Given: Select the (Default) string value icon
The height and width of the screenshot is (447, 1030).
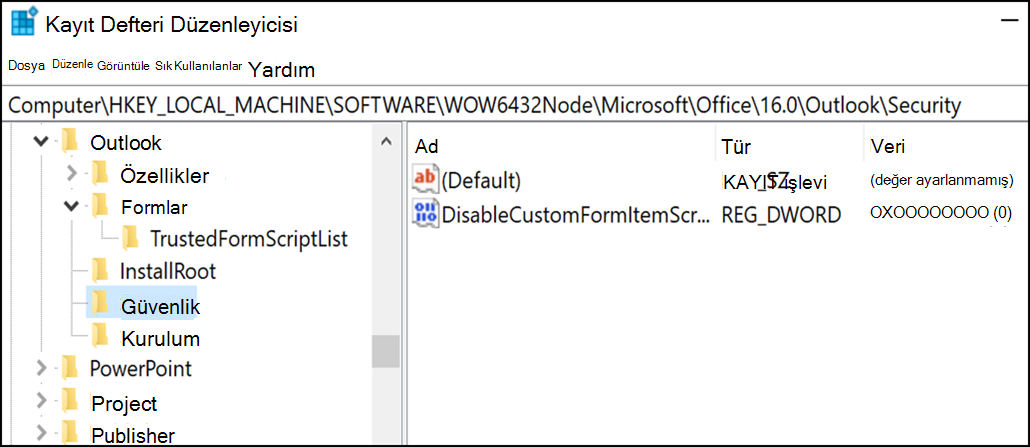Looking at the screenshot, I should pos(425,179).
